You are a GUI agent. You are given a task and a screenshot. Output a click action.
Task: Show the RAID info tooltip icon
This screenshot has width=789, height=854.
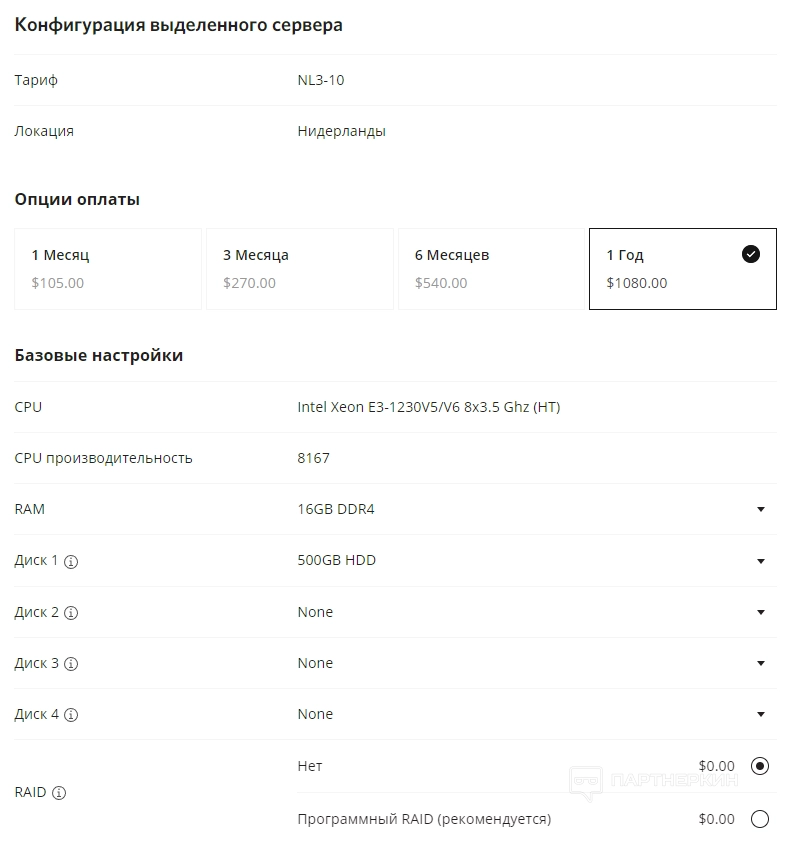tap(59, 793)
